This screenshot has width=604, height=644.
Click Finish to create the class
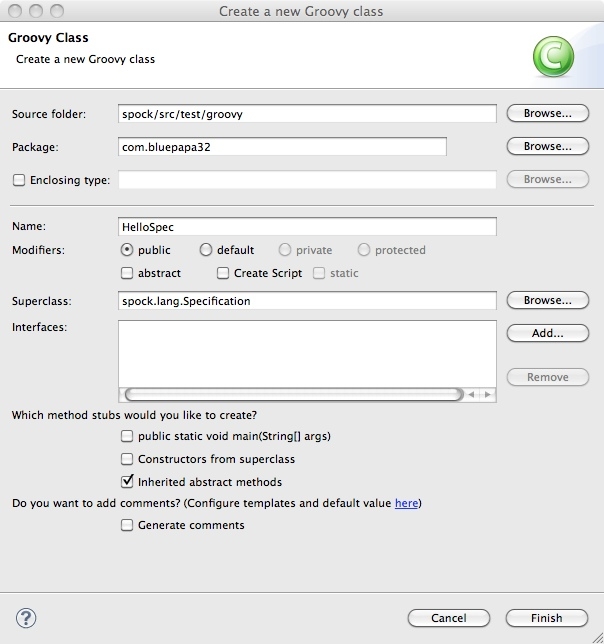tap(547, 618)
